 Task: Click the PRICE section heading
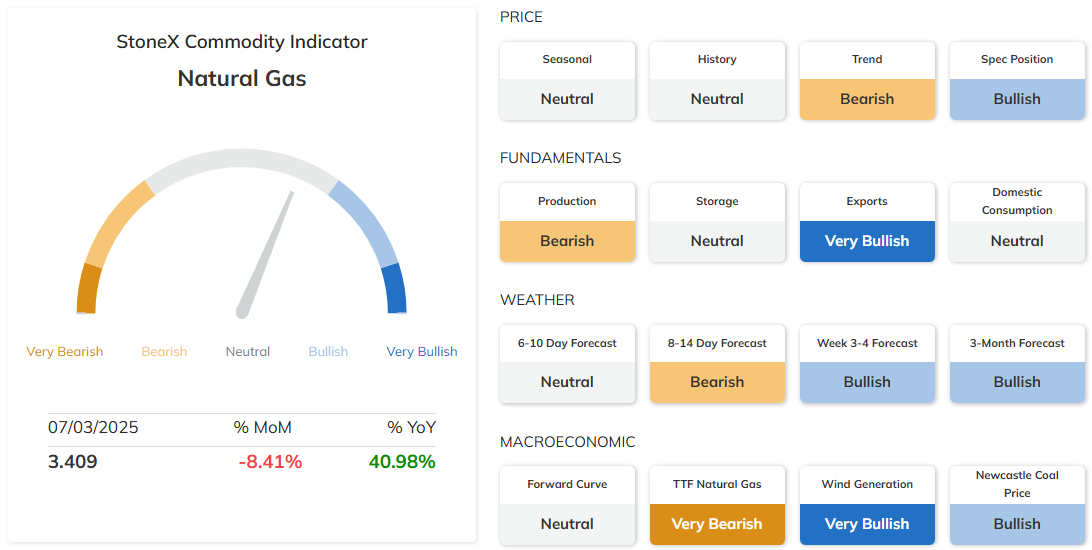(x=521, y=17)
